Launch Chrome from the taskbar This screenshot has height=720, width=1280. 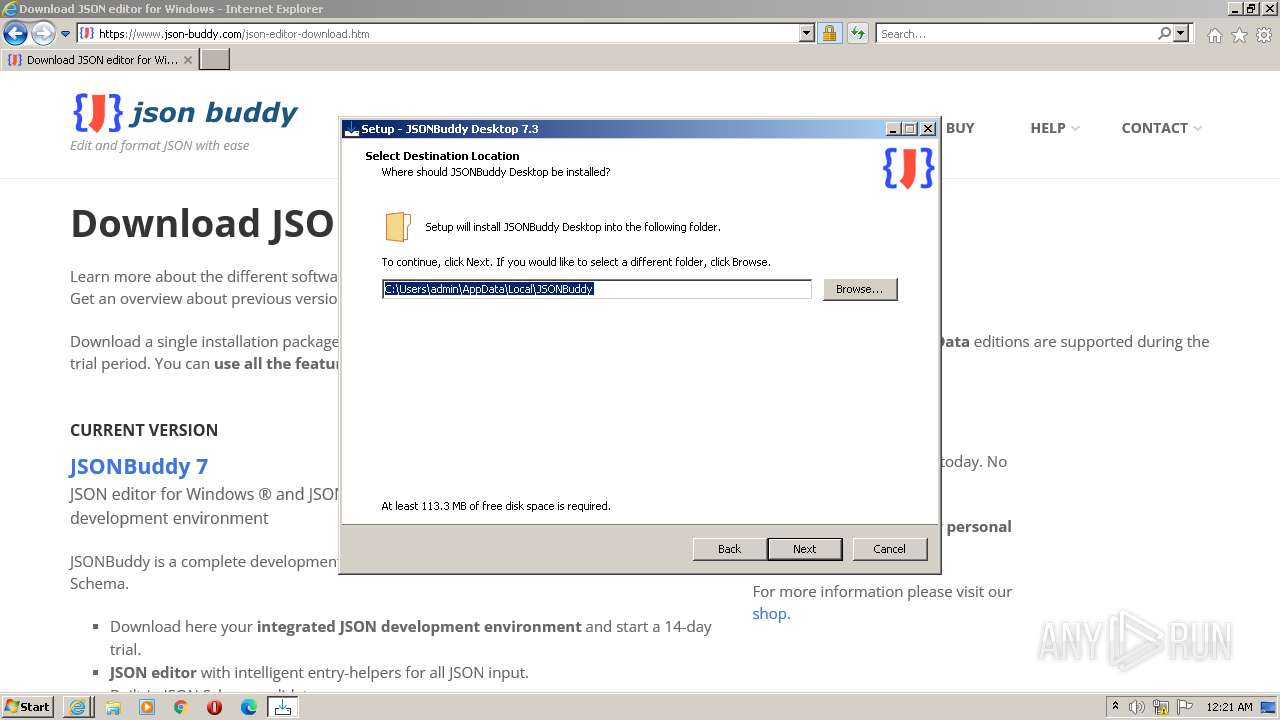coord(181,707)
